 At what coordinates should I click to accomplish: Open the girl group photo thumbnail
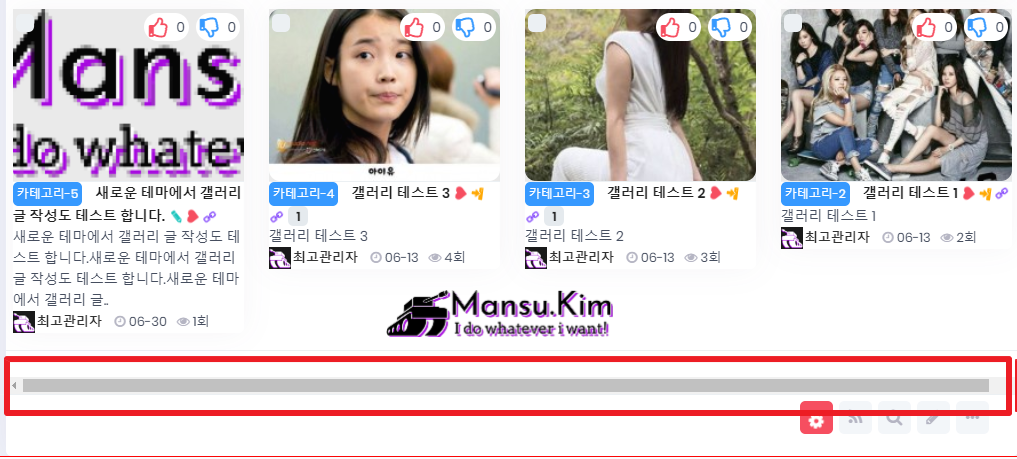pyautogui.click(x=896, y=95)
